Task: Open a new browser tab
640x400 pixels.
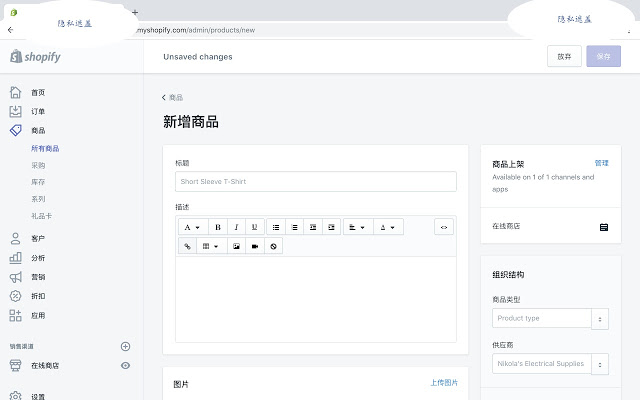Action: tap(135, 12)
